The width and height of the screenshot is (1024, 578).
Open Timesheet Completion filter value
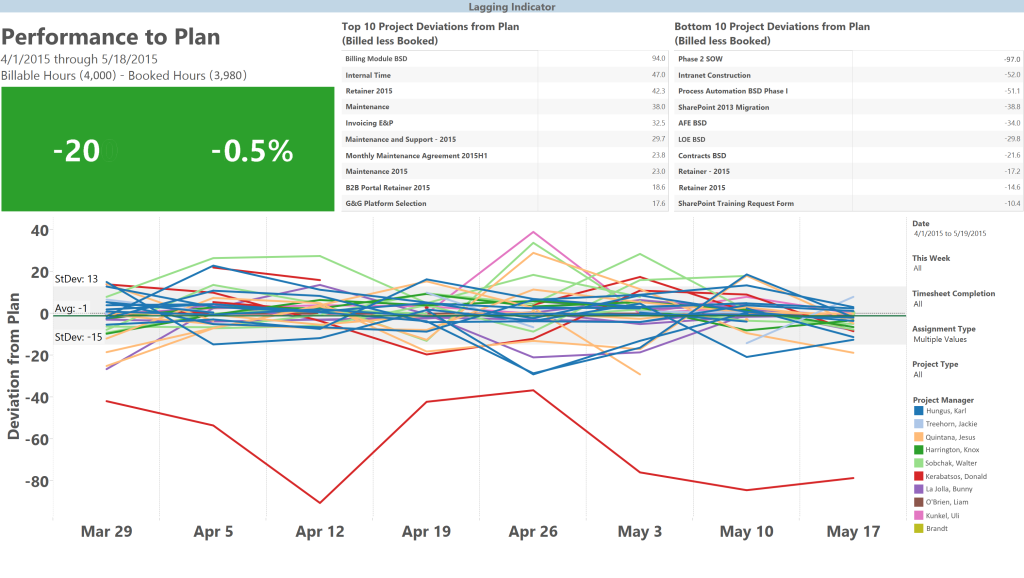(x=918, y=304)
